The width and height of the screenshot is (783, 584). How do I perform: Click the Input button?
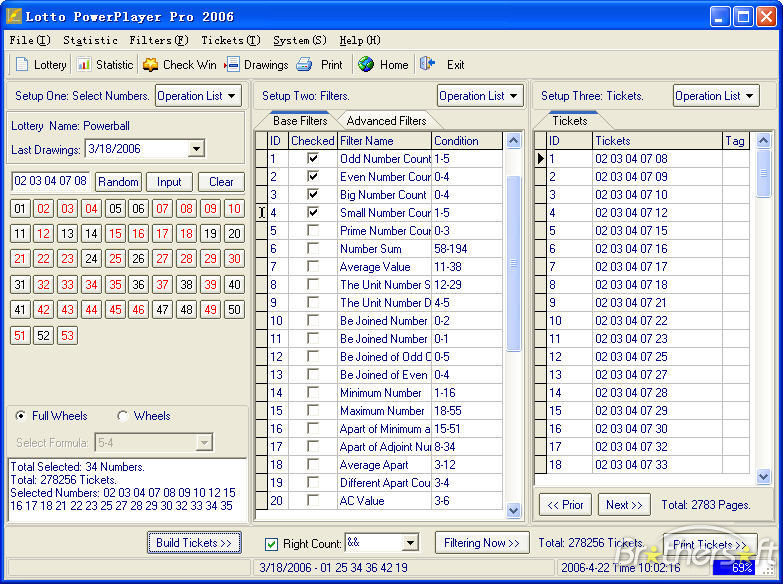[169, 182]
